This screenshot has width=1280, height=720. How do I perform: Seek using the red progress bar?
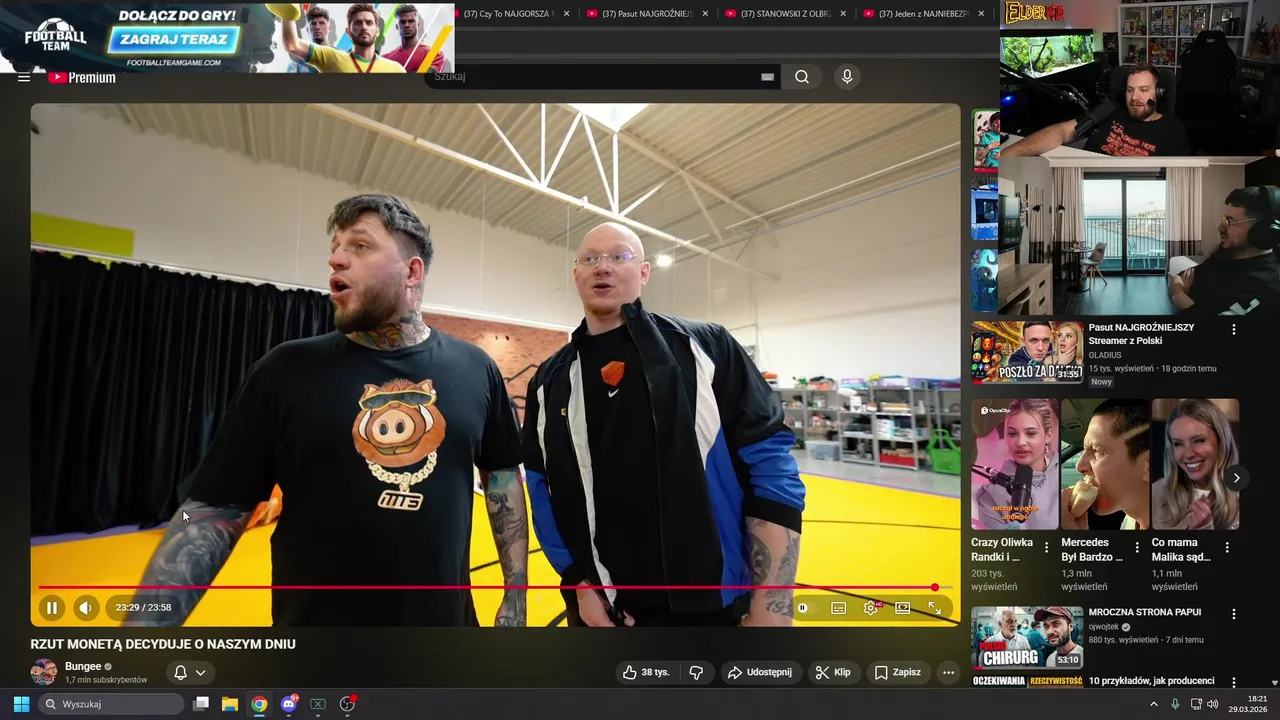click(x=494, y=588)
